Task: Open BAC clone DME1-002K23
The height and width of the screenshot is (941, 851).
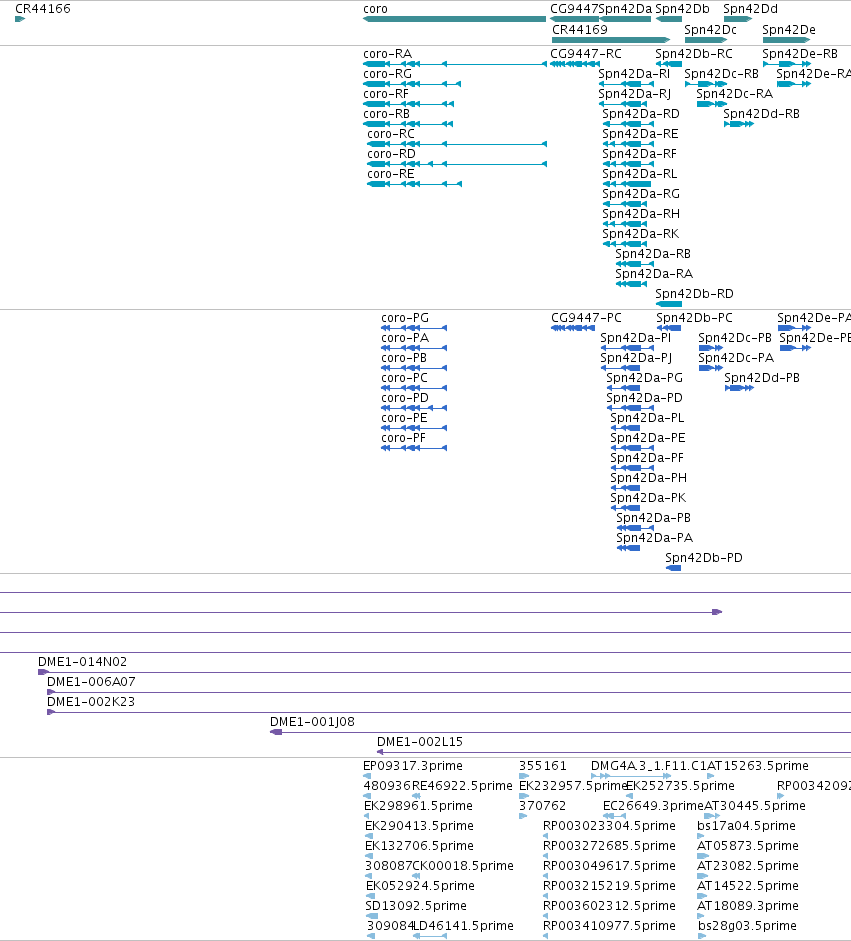Action: point(449,712)
